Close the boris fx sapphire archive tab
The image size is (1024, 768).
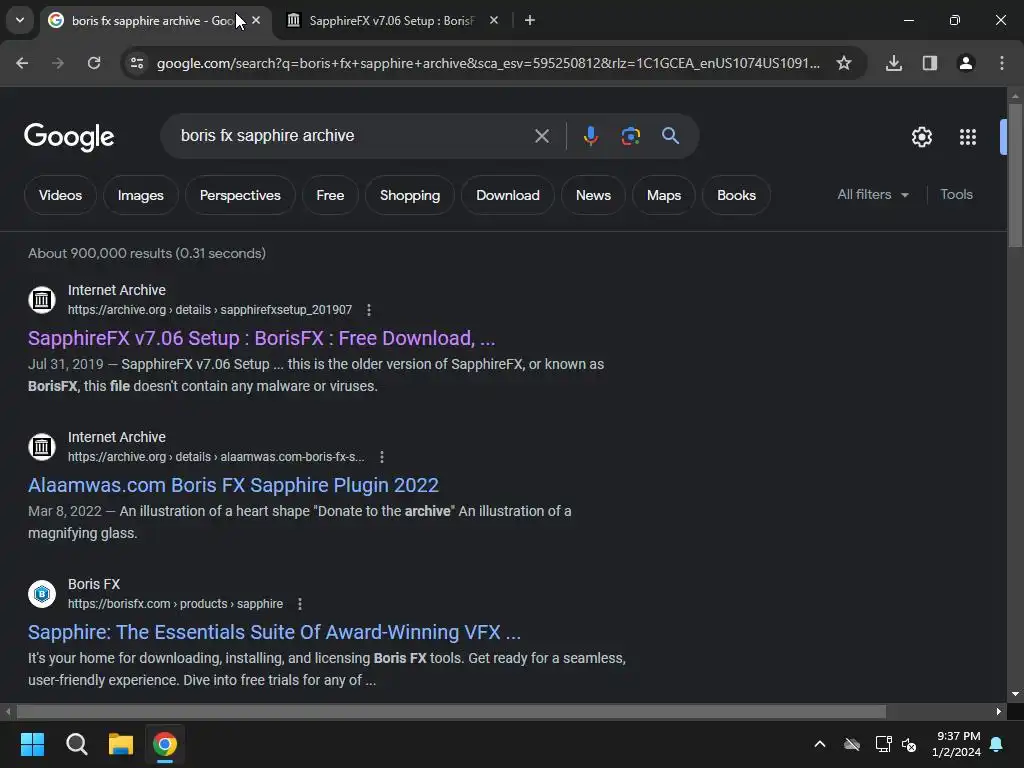tap(256, 21)
